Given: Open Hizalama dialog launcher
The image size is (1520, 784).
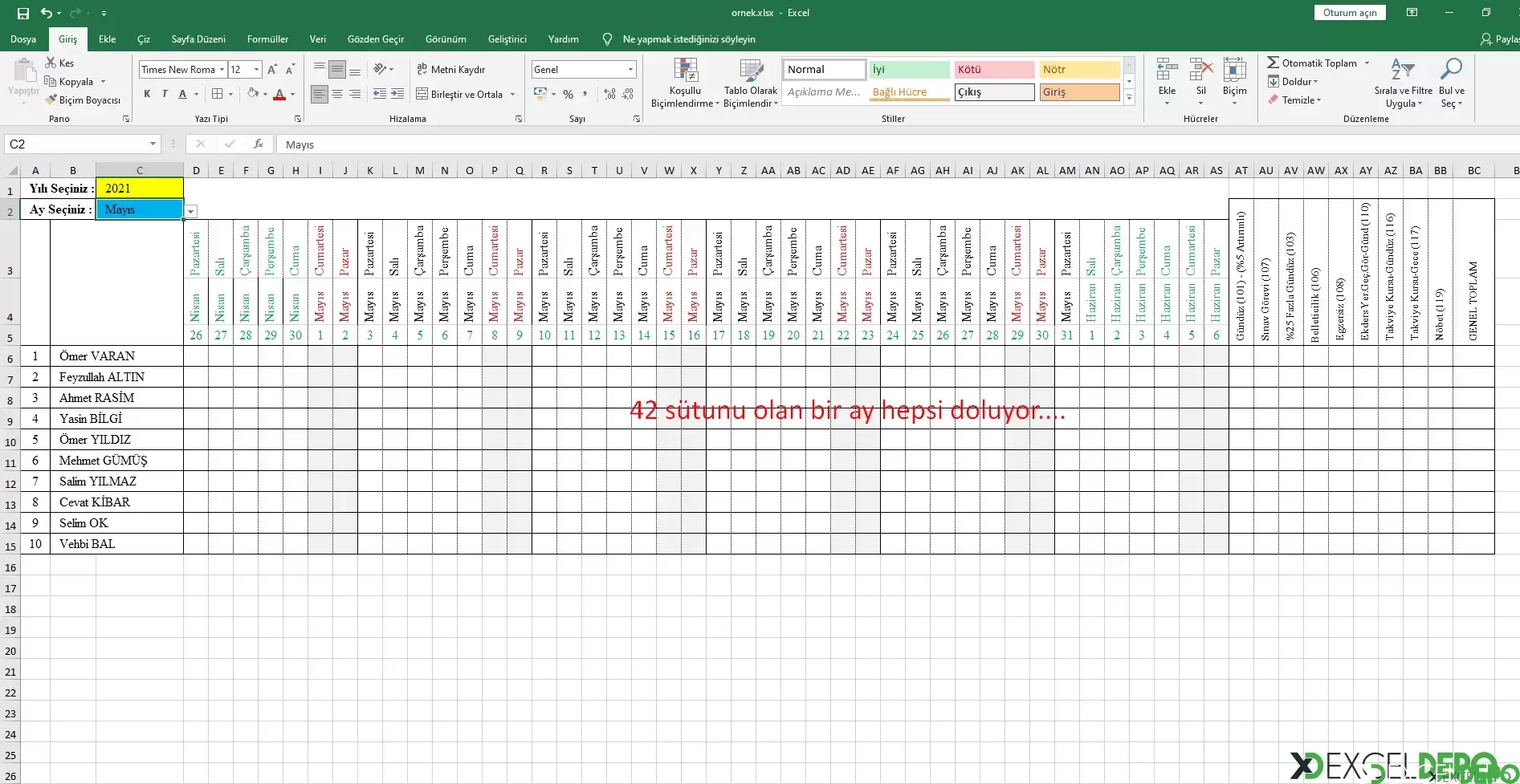Looking at the screenshot, I should pyautogui.click(x=519, y=119).
